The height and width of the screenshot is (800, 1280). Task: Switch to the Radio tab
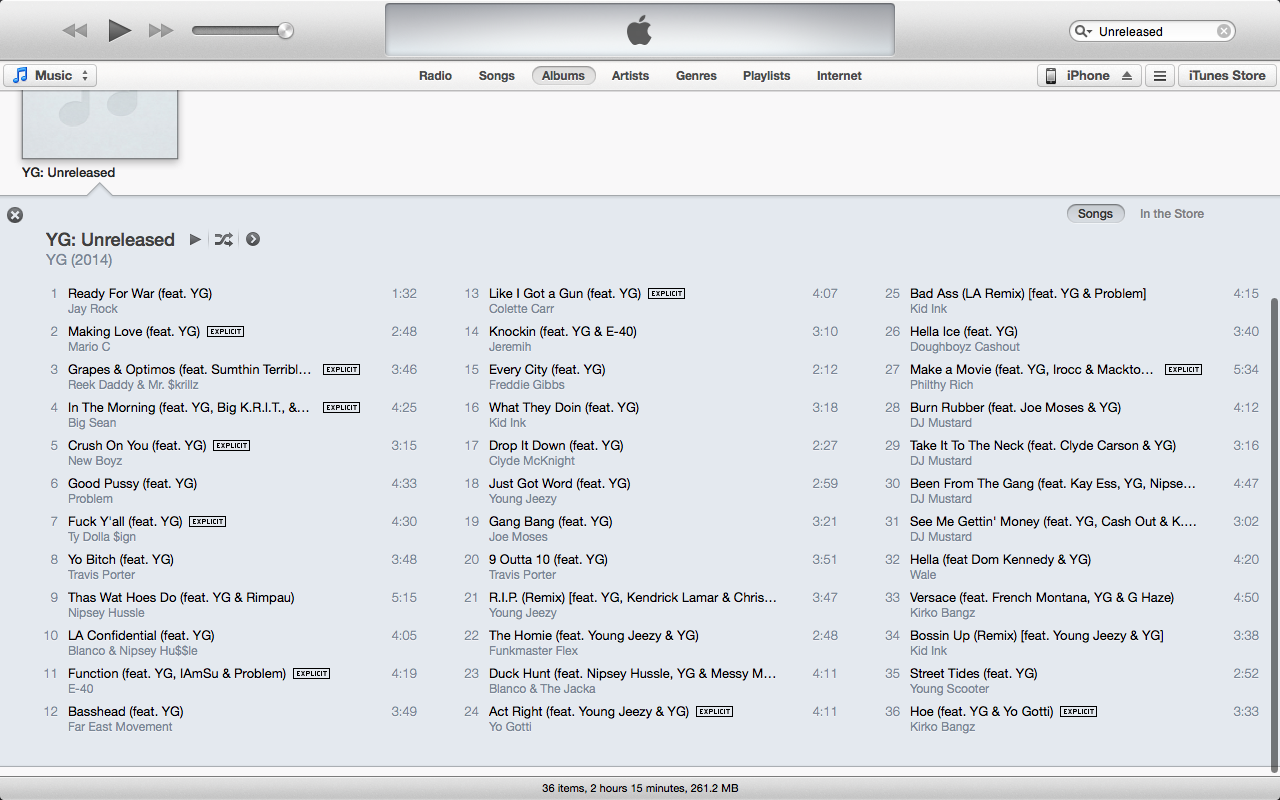coord(435,75)
